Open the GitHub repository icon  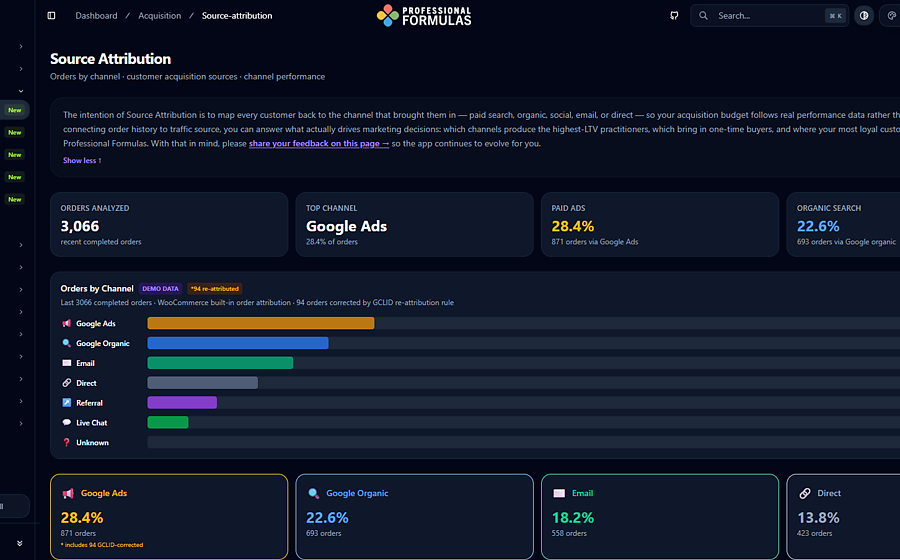click(x=674, y=15)
